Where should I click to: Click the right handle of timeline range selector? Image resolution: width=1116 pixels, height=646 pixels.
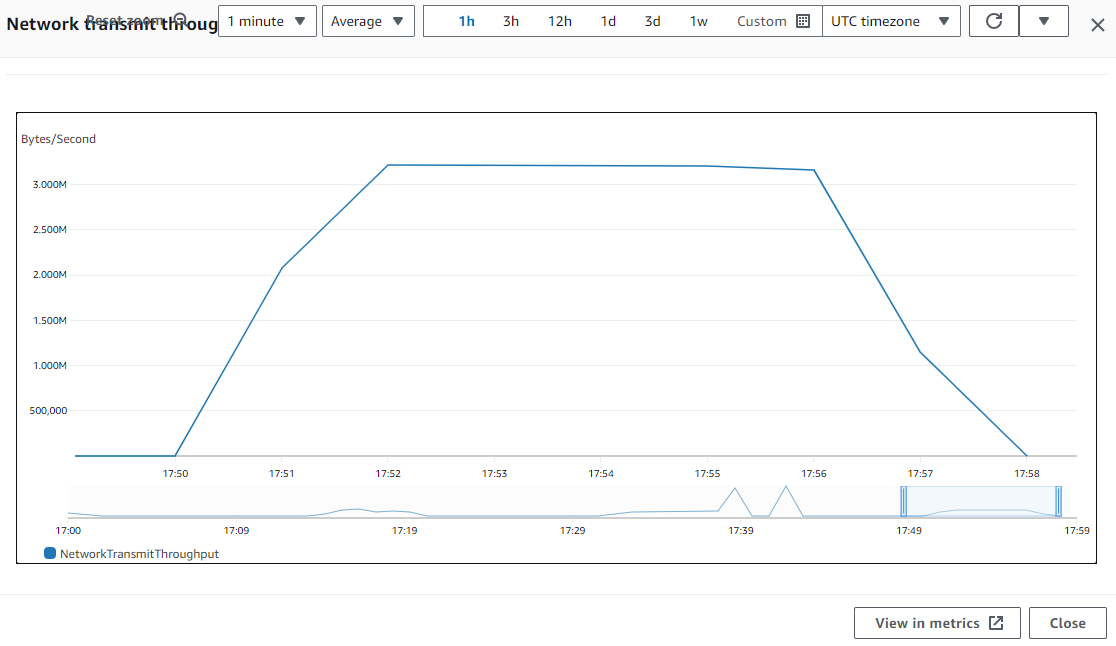[1058, 500]
